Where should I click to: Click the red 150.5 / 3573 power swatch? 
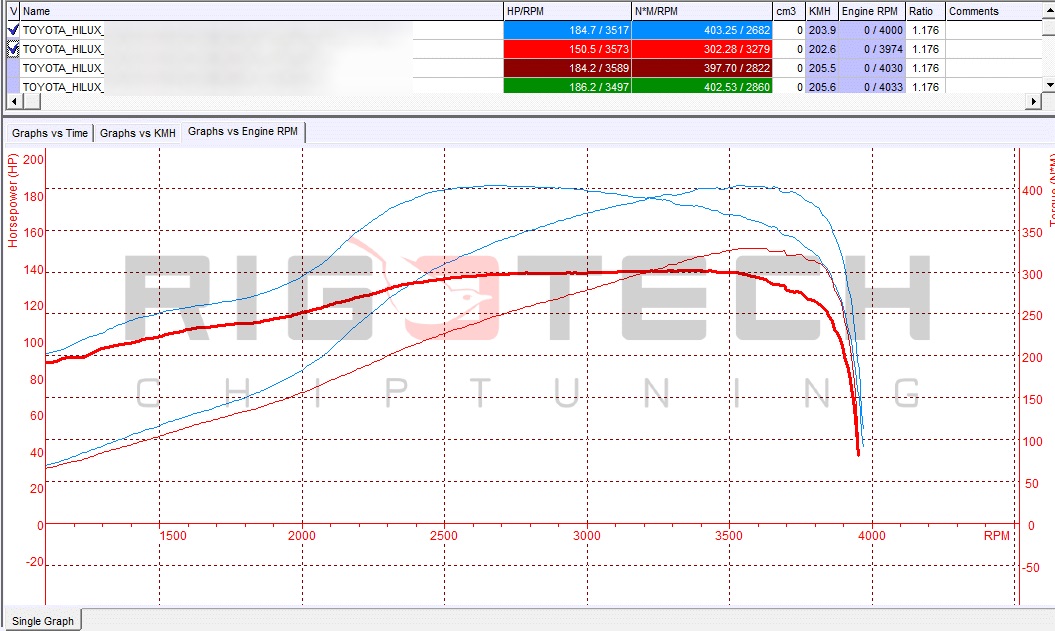click(567, 48)
